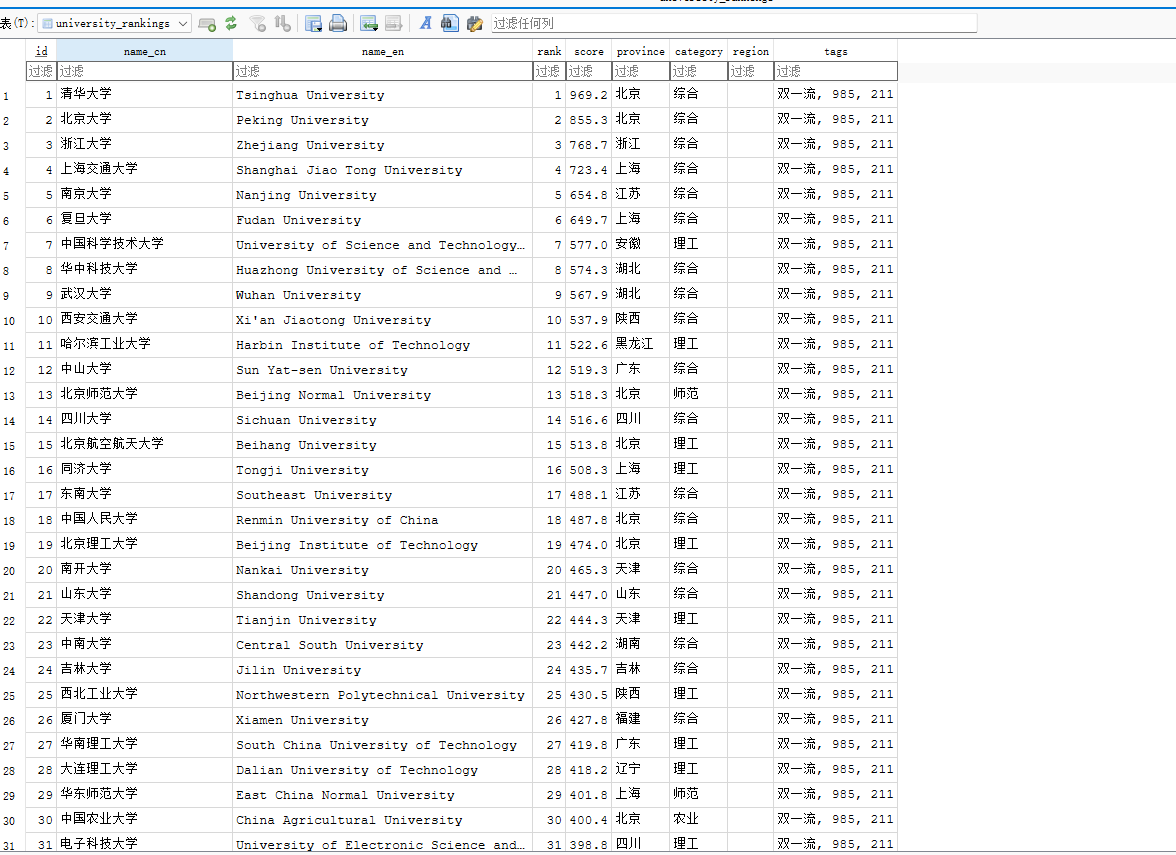The width and height of the screenshot is (1176, 855).
Task: Select the 'Peking University' cell
Action: click(x=382, y=119)
